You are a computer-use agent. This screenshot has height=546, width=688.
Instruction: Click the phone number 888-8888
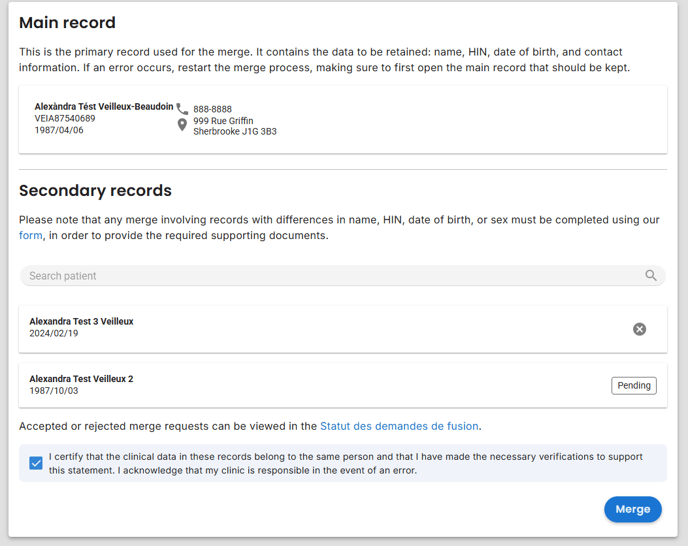(x=212, y=109)
